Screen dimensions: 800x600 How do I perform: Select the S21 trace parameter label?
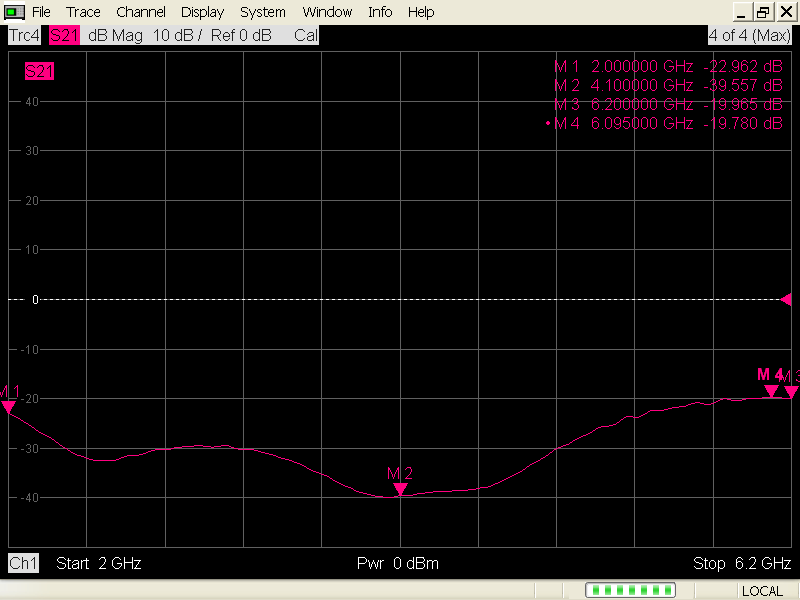coord(64,34)
